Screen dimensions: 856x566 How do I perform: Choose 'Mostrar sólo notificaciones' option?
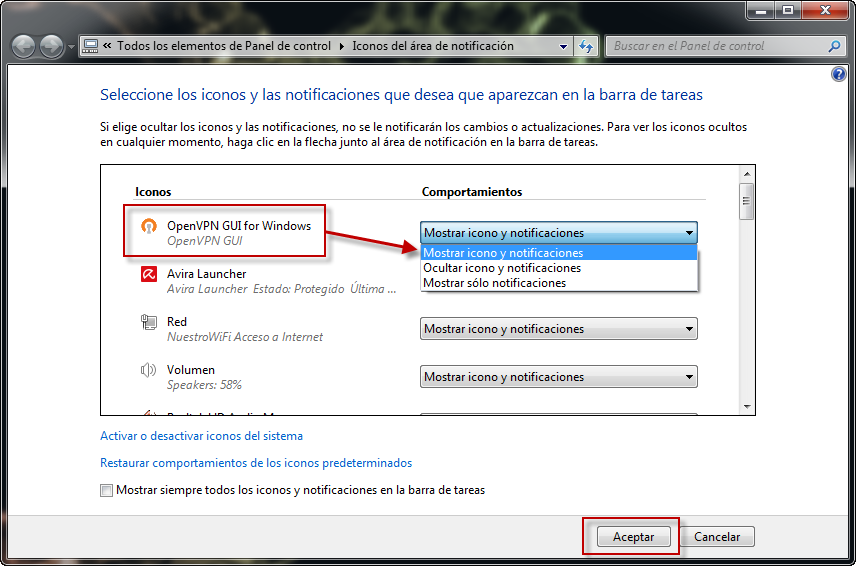(x=558, y=283)
